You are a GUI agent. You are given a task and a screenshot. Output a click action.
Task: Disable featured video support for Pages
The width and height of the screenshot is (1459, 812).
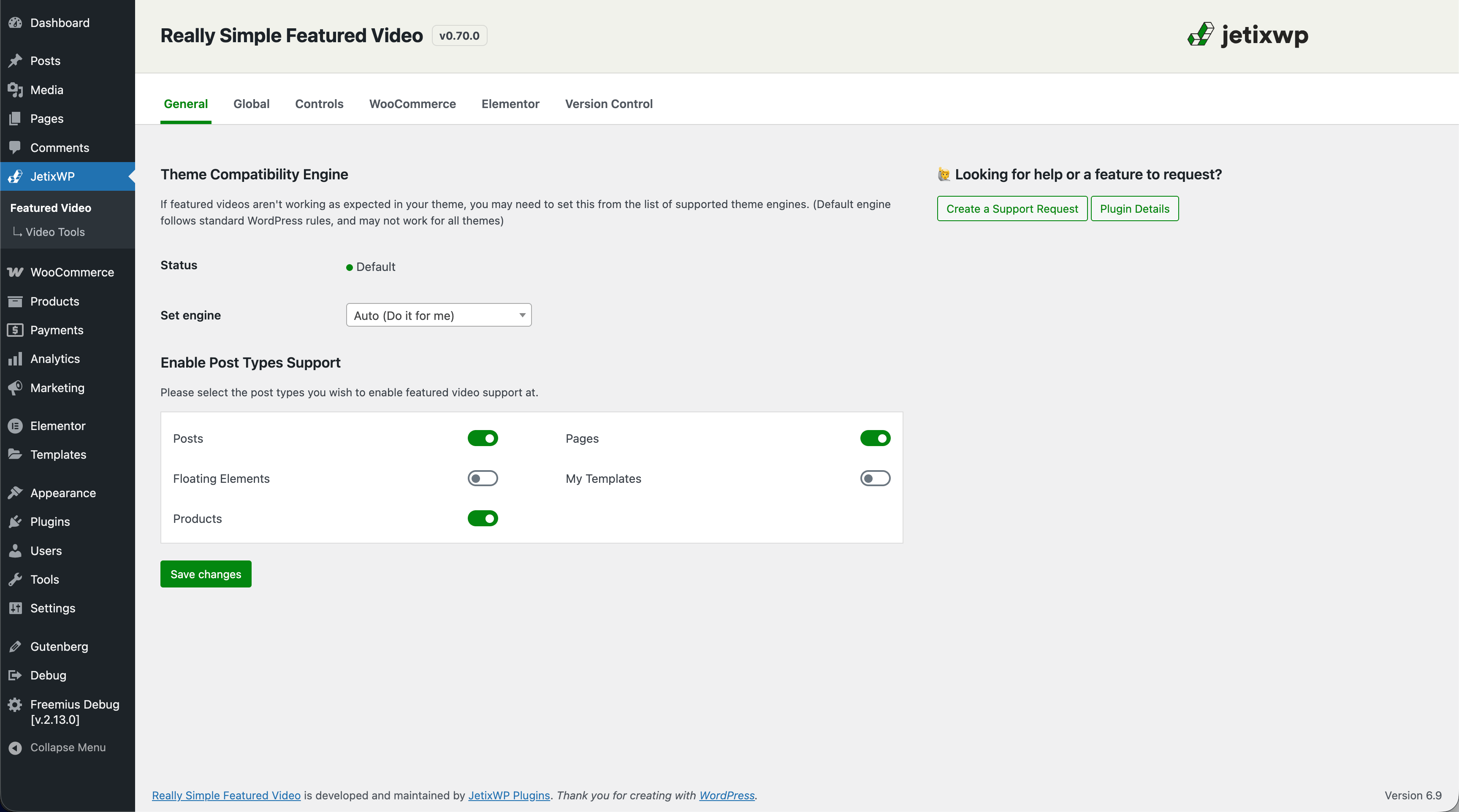(874, 438)
